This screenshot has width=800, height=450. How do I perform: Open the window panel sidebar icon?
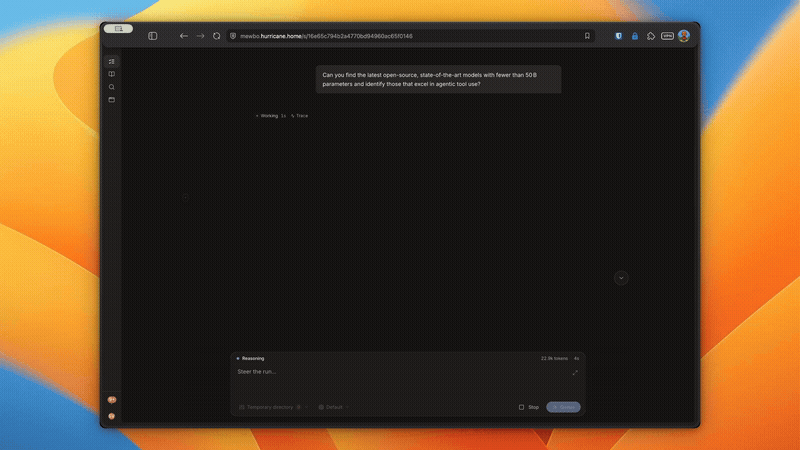[x=112, y=100]
